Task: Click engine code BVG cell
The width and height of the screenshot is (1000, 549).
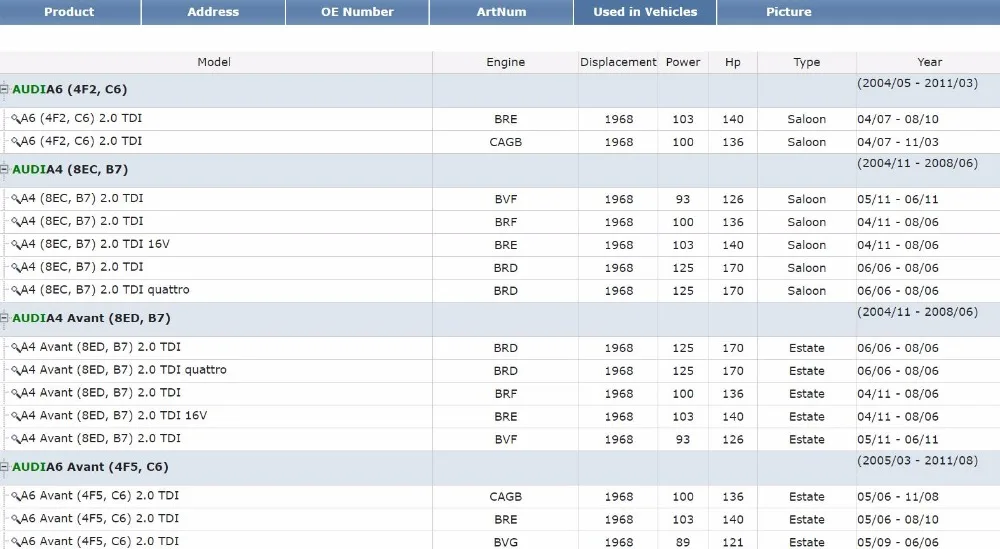Action: tap(506, 542)
